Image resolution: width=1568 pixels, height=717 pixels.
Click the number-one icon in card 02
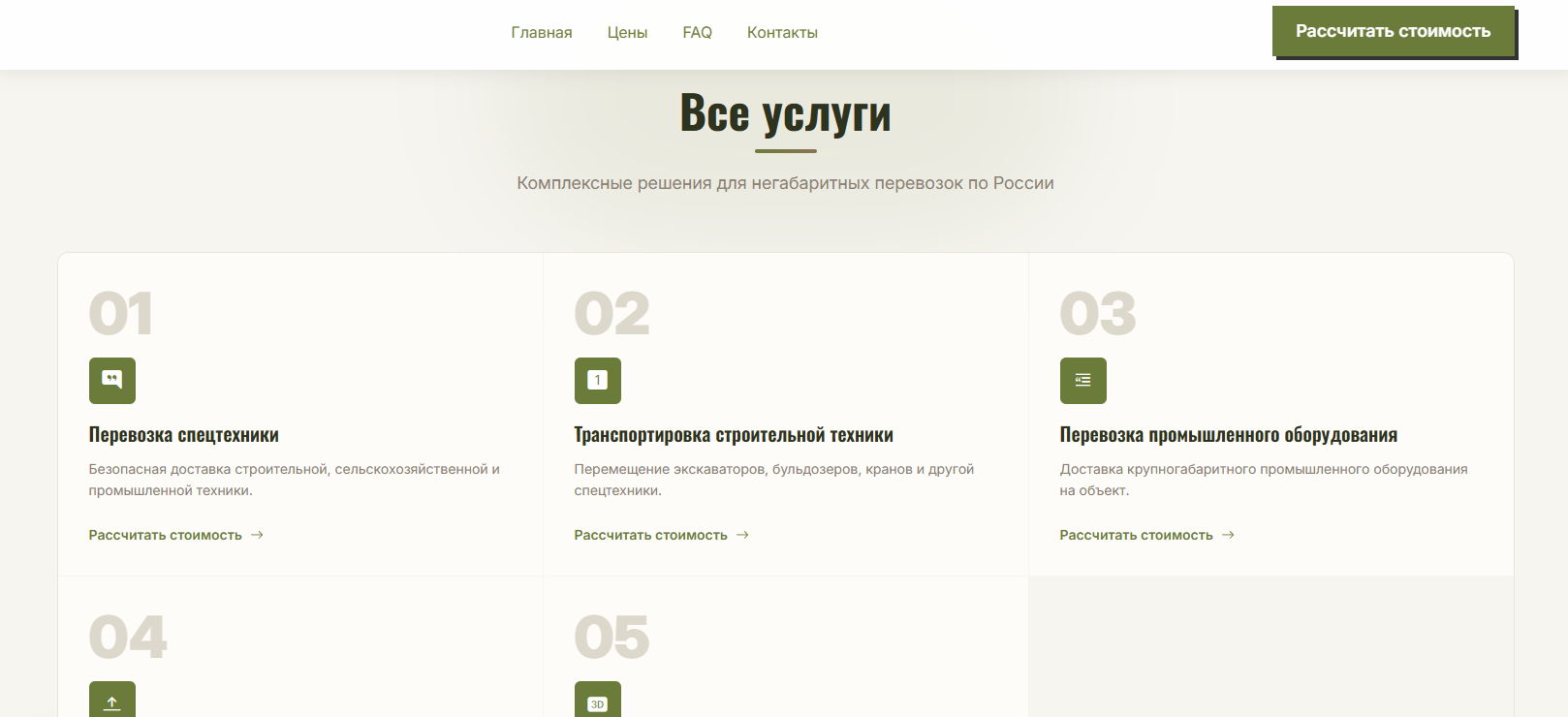[598, 381]
